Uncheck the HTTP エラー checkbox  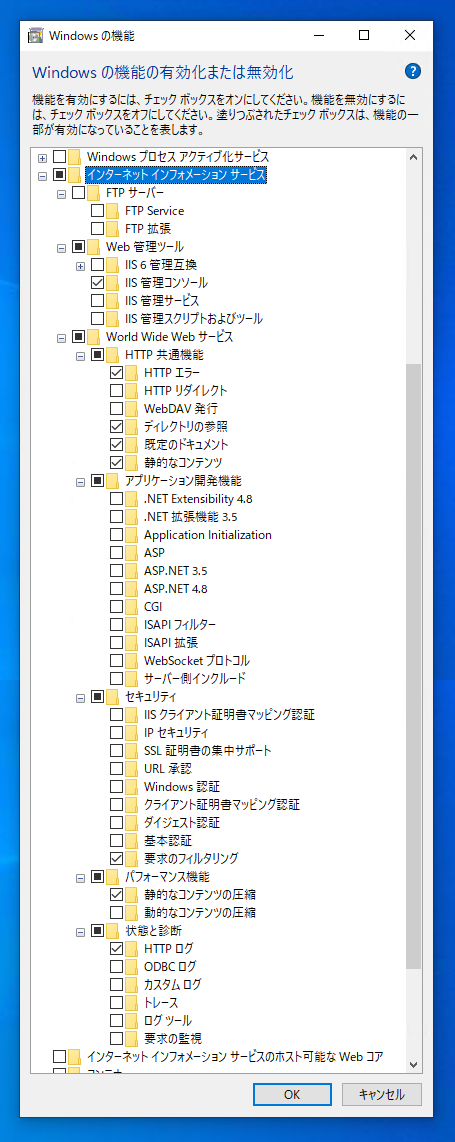tap(116, 373)
